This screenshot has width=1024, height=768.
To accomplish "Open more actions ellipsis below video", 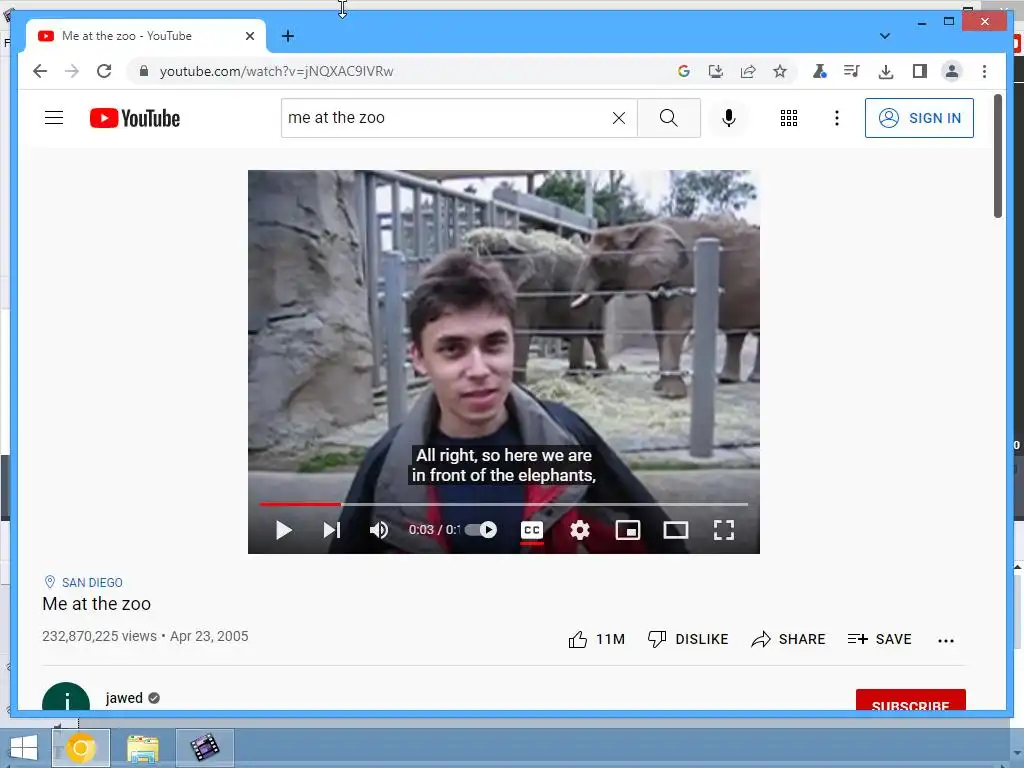I will coord(946,641).
